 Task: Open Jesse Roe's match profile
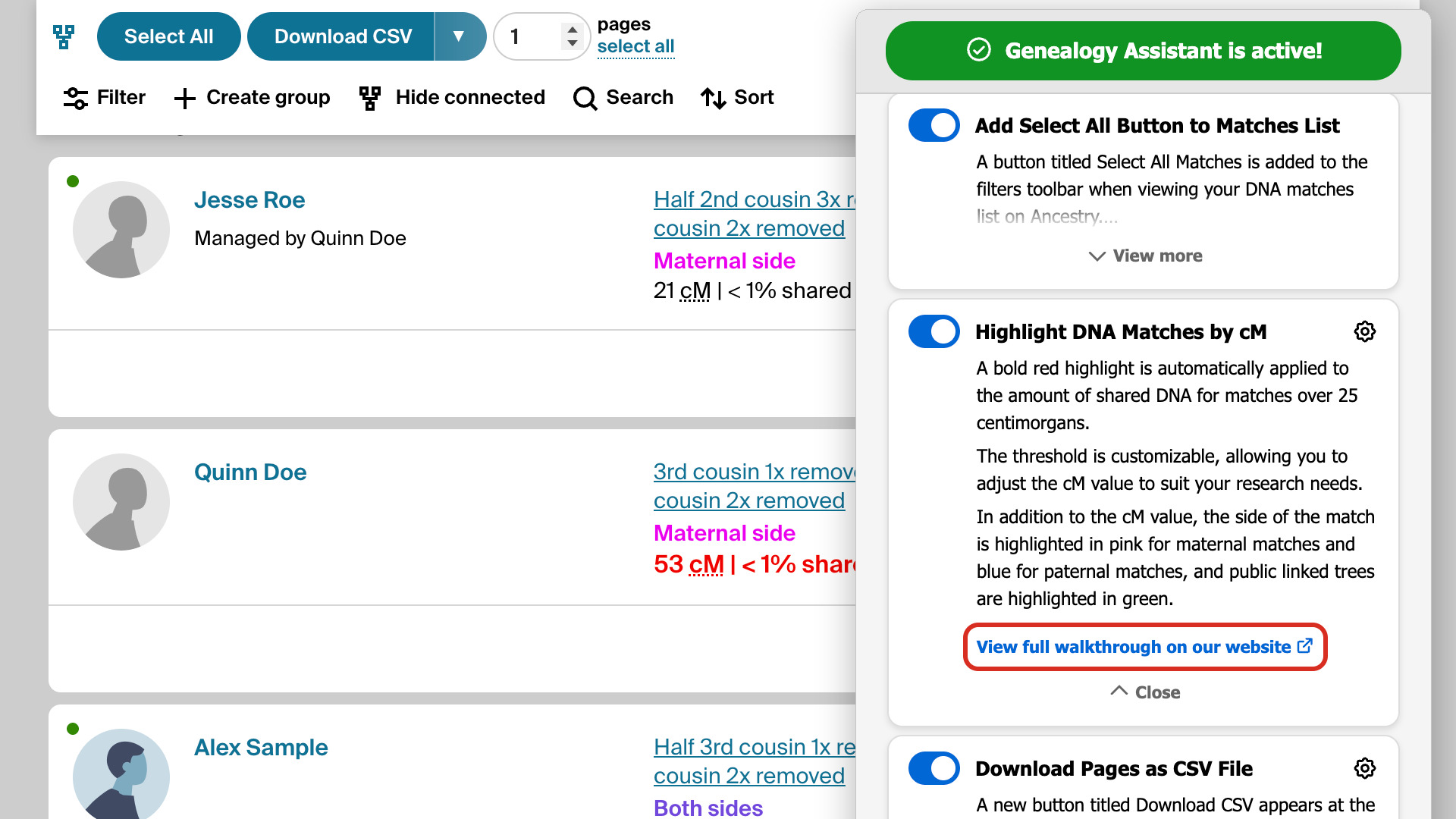coord(249,200)
